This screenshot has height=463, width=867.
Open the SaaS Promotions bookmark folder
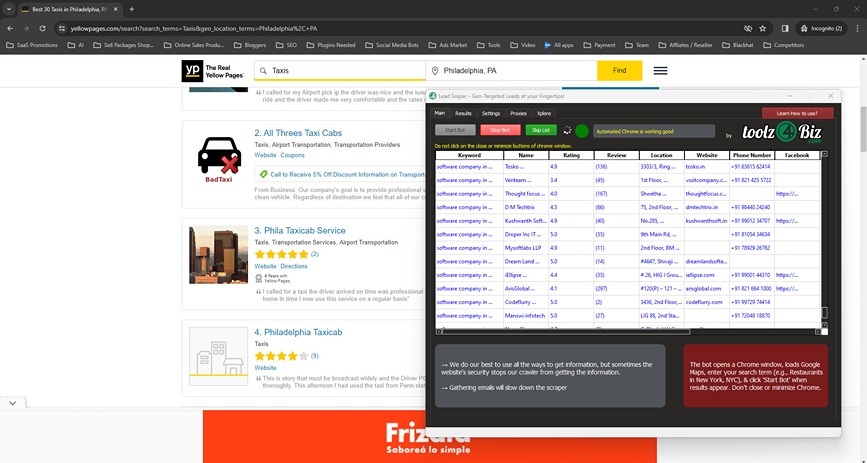pyautogui.click(x=32, y=45)
